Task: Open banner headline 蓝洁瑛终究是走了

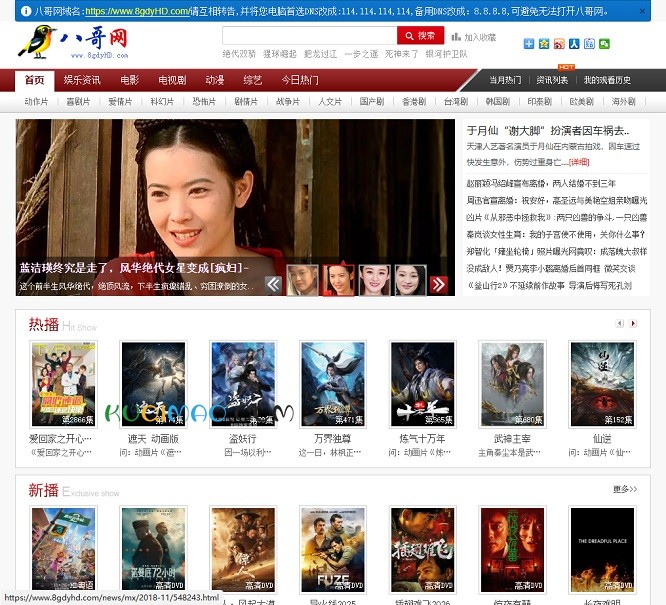Action: tap(134, 268)
